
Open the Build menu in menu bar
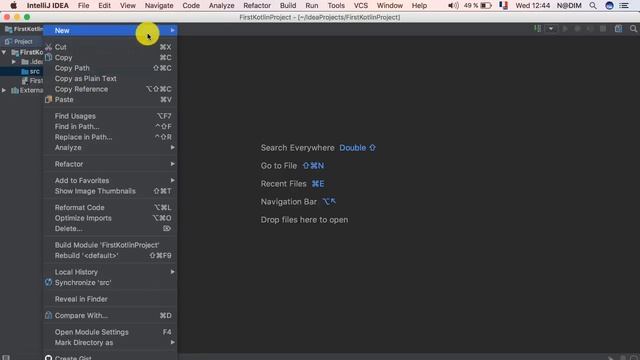point(288,5)
